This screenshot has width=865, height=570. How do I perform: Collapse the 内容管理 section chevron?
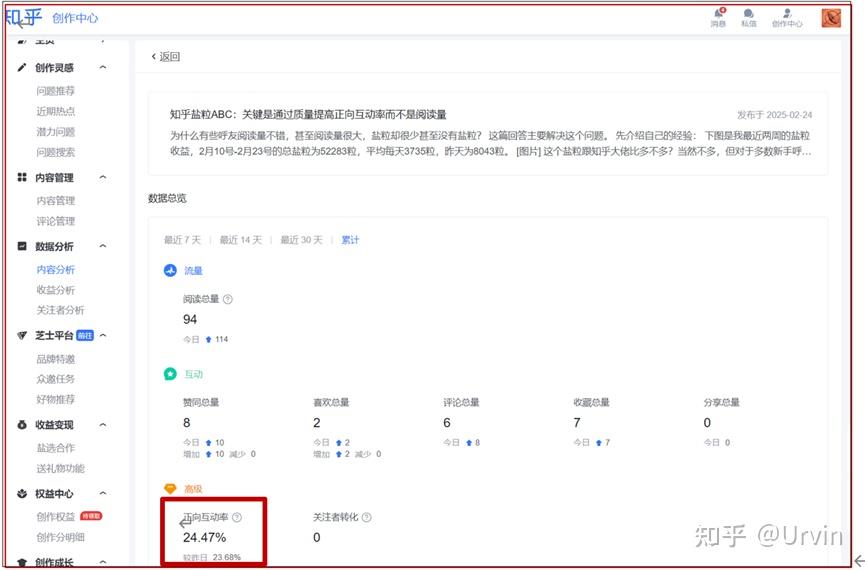pyautogui.click(x=103, y=177)
